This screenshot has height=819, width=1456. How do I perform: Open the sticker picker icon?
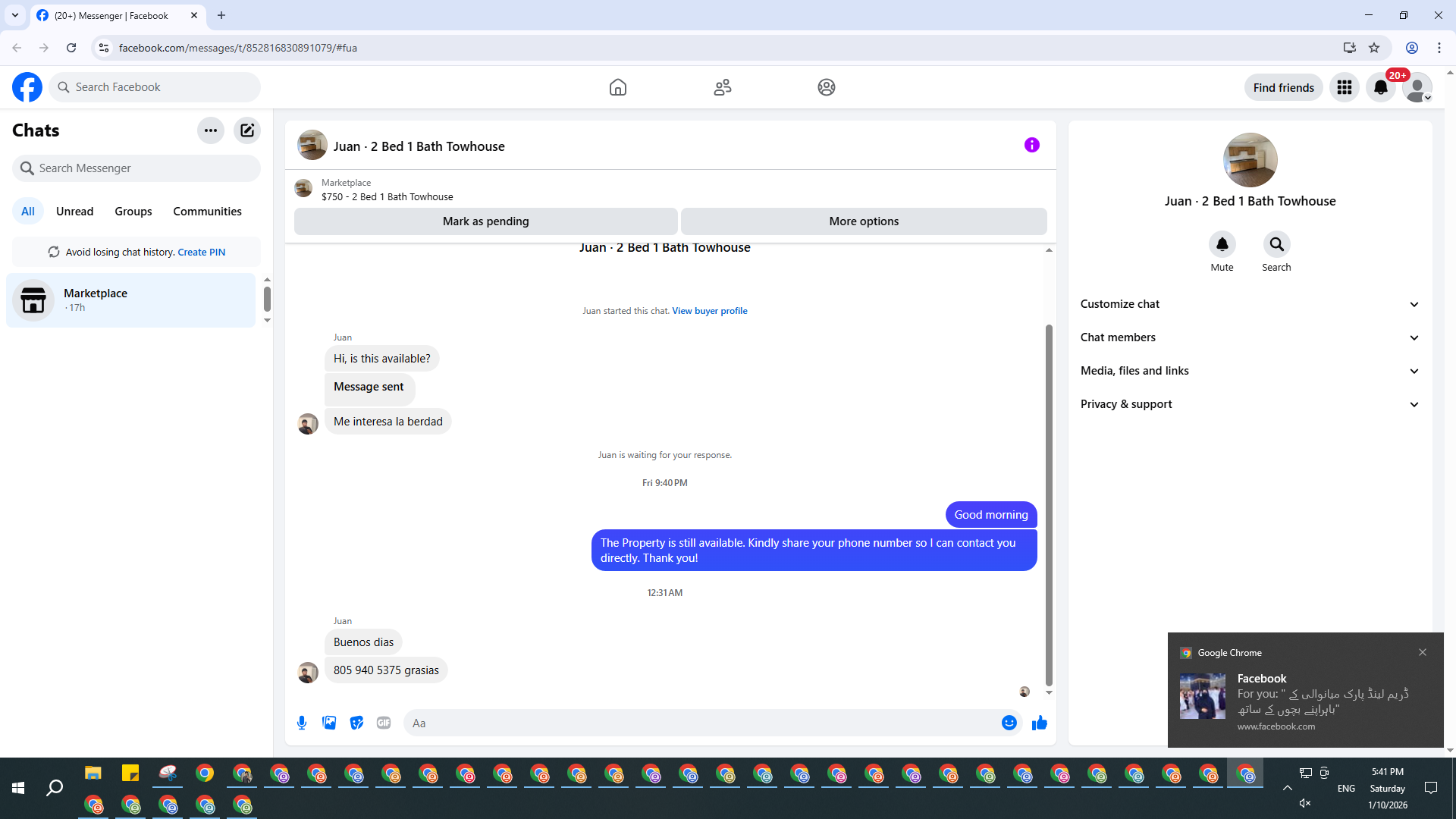point(356,723)
